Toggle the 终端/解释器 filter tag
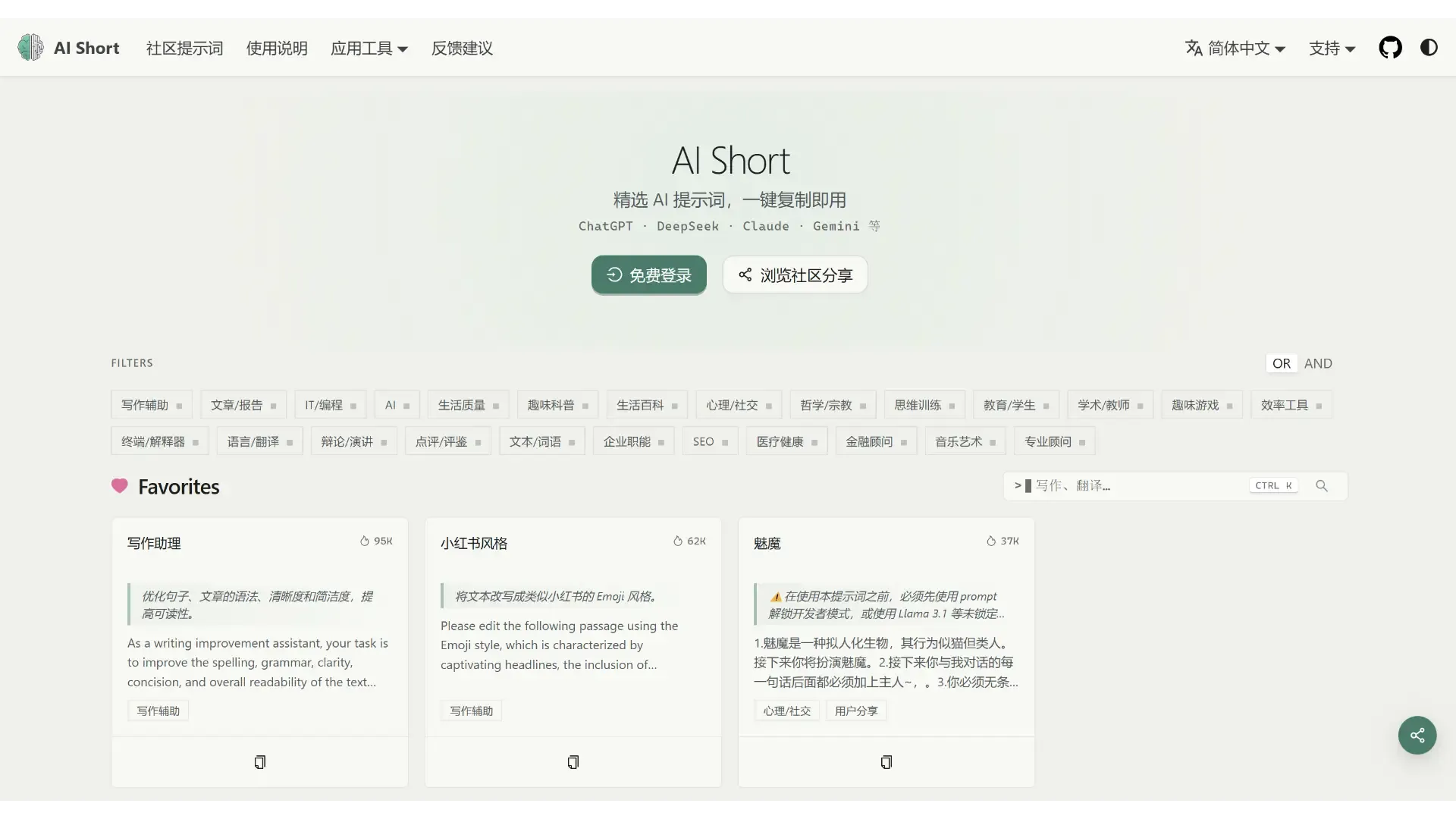1456x819 pixels. point(159,441)
